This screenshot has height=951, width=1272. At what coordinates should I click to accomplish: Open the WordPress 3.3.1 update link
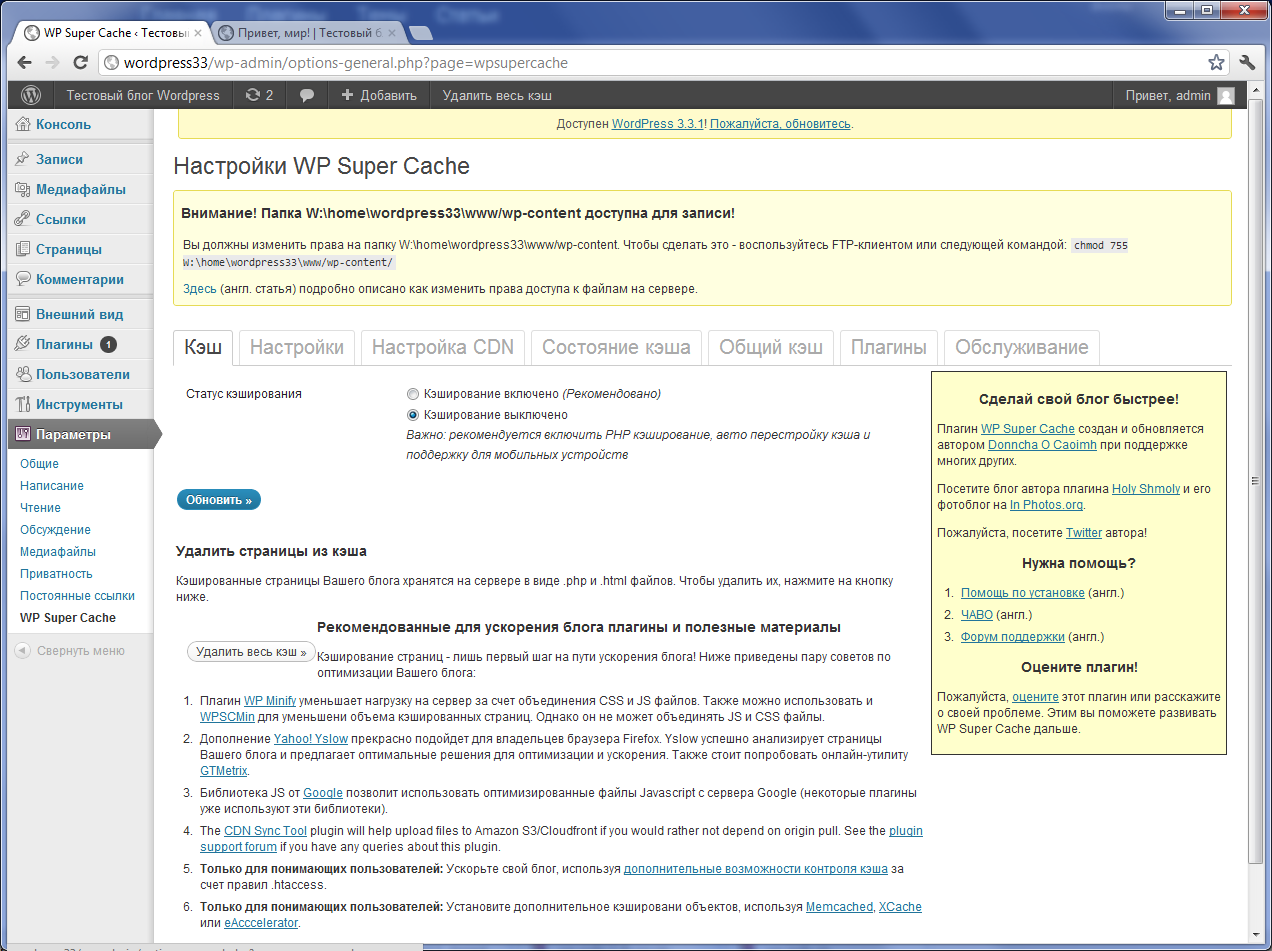click(659, 124)
